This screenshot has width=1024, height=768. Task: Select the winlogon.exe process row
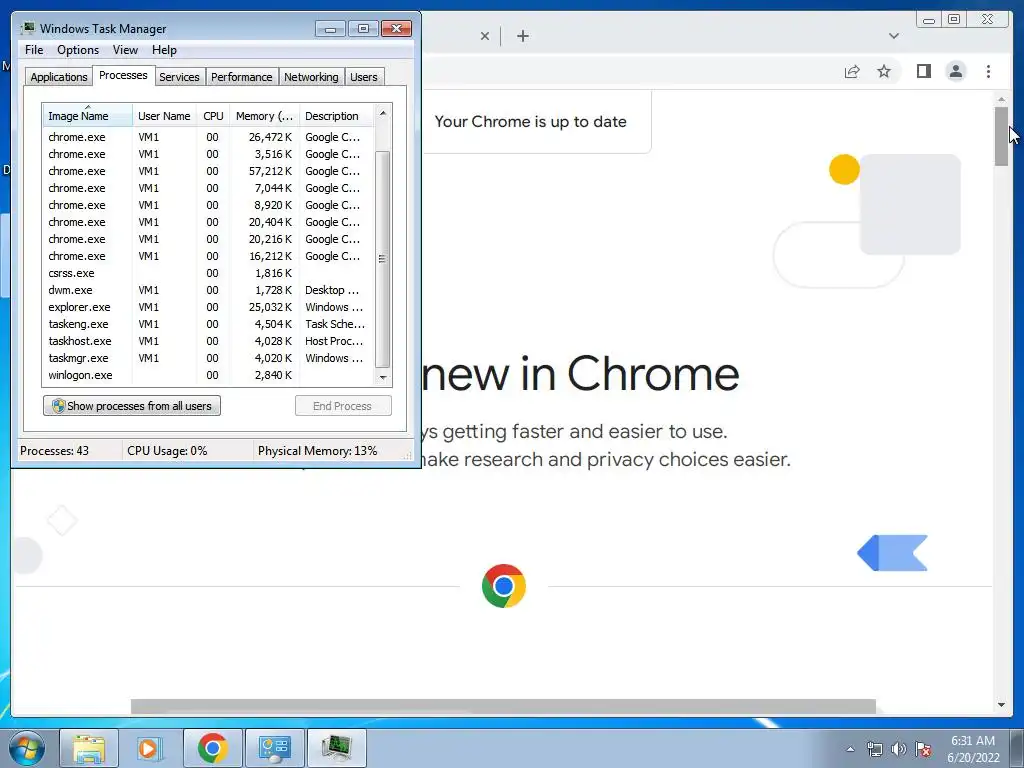click(208, 375)
